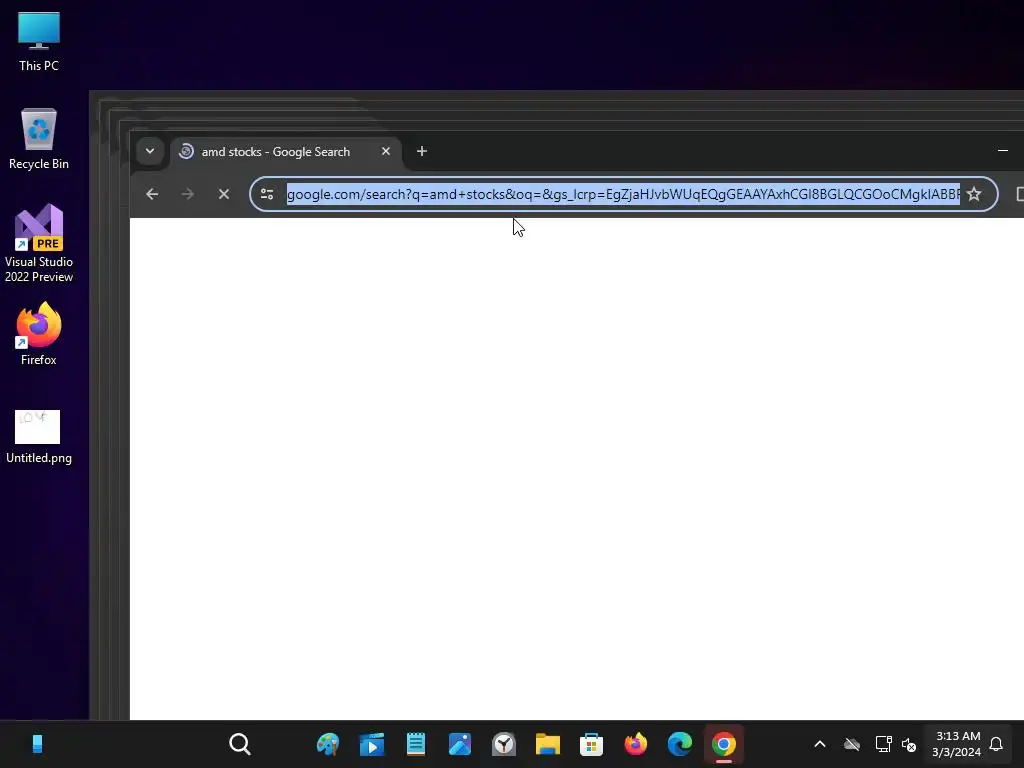View site information icon in the address bar

click(267, 194)
